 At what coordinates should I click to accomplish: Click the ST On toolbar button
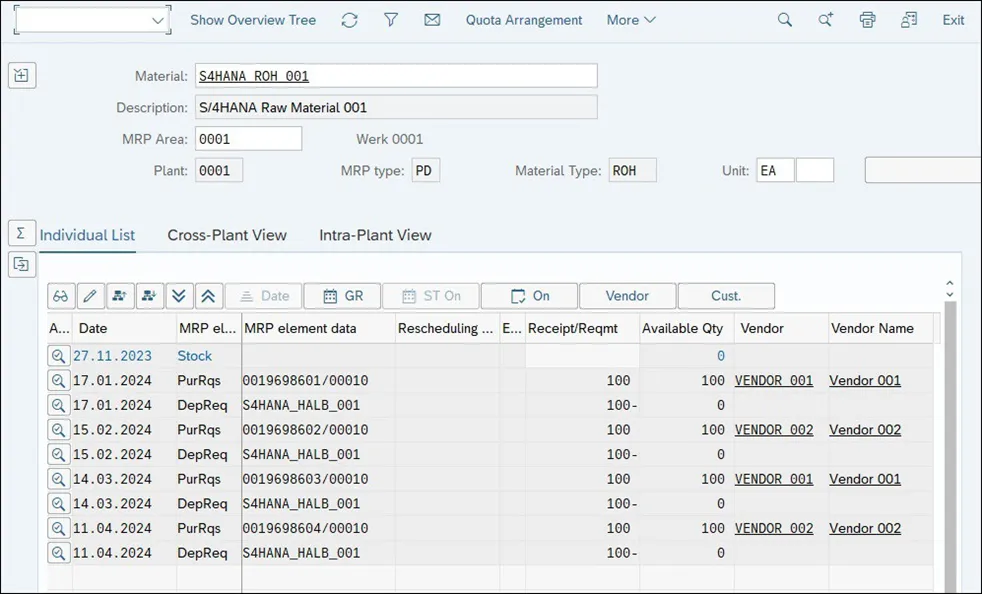click(431, 296)
